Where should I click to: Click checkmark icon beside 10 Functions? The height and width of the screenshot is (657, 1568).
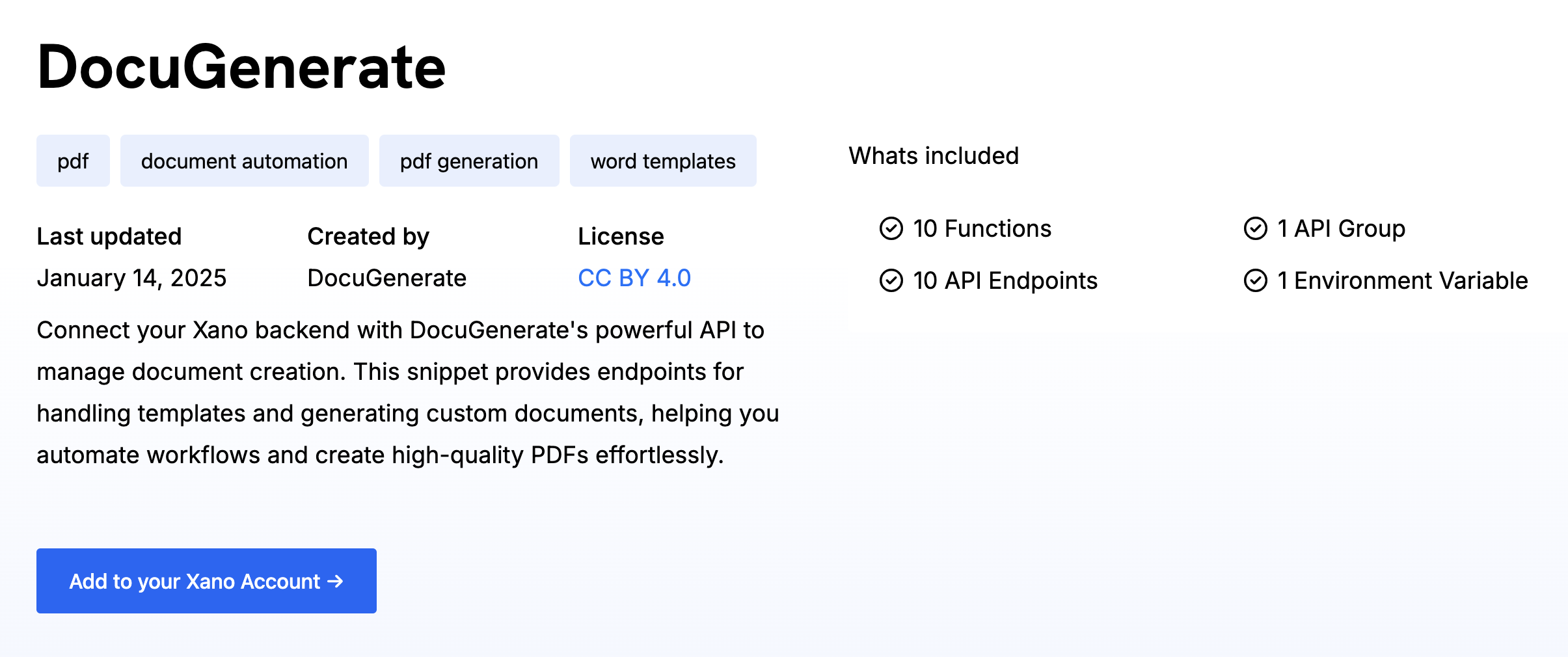point(891,228)
